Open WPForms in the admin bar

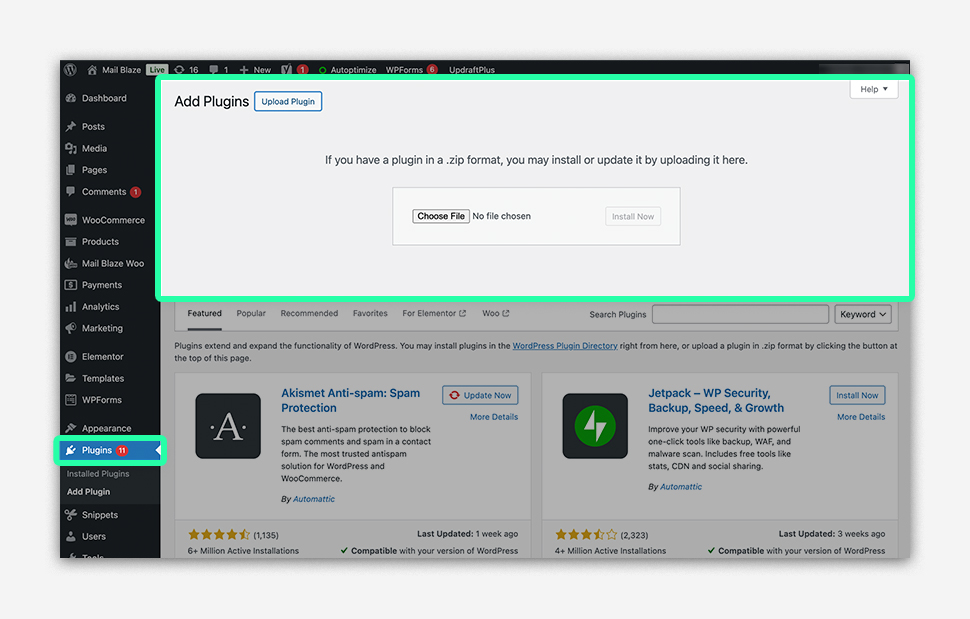point(411,70)
